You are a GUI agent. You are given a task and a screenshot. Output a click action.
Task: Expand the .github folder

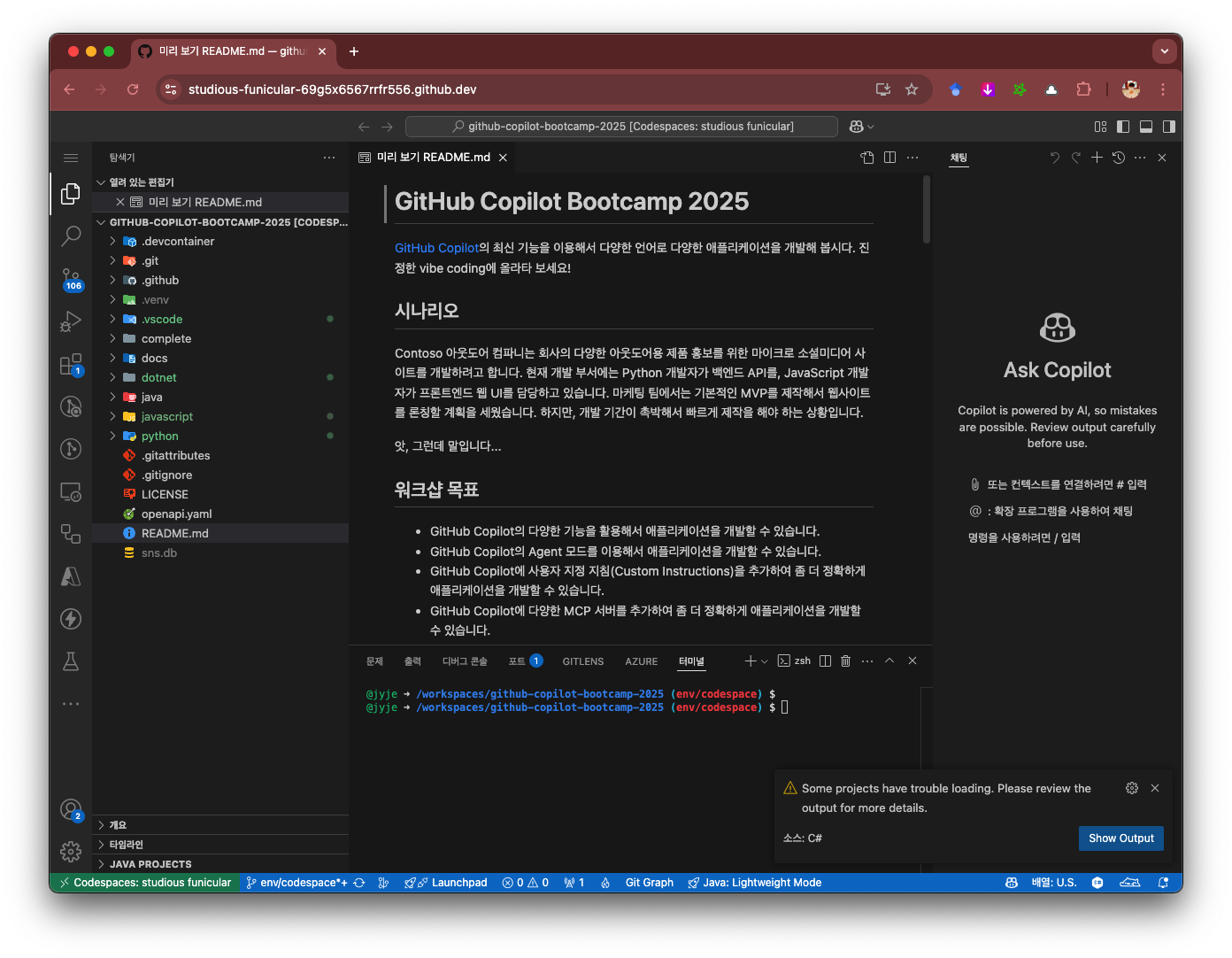[x=220, y=281]
